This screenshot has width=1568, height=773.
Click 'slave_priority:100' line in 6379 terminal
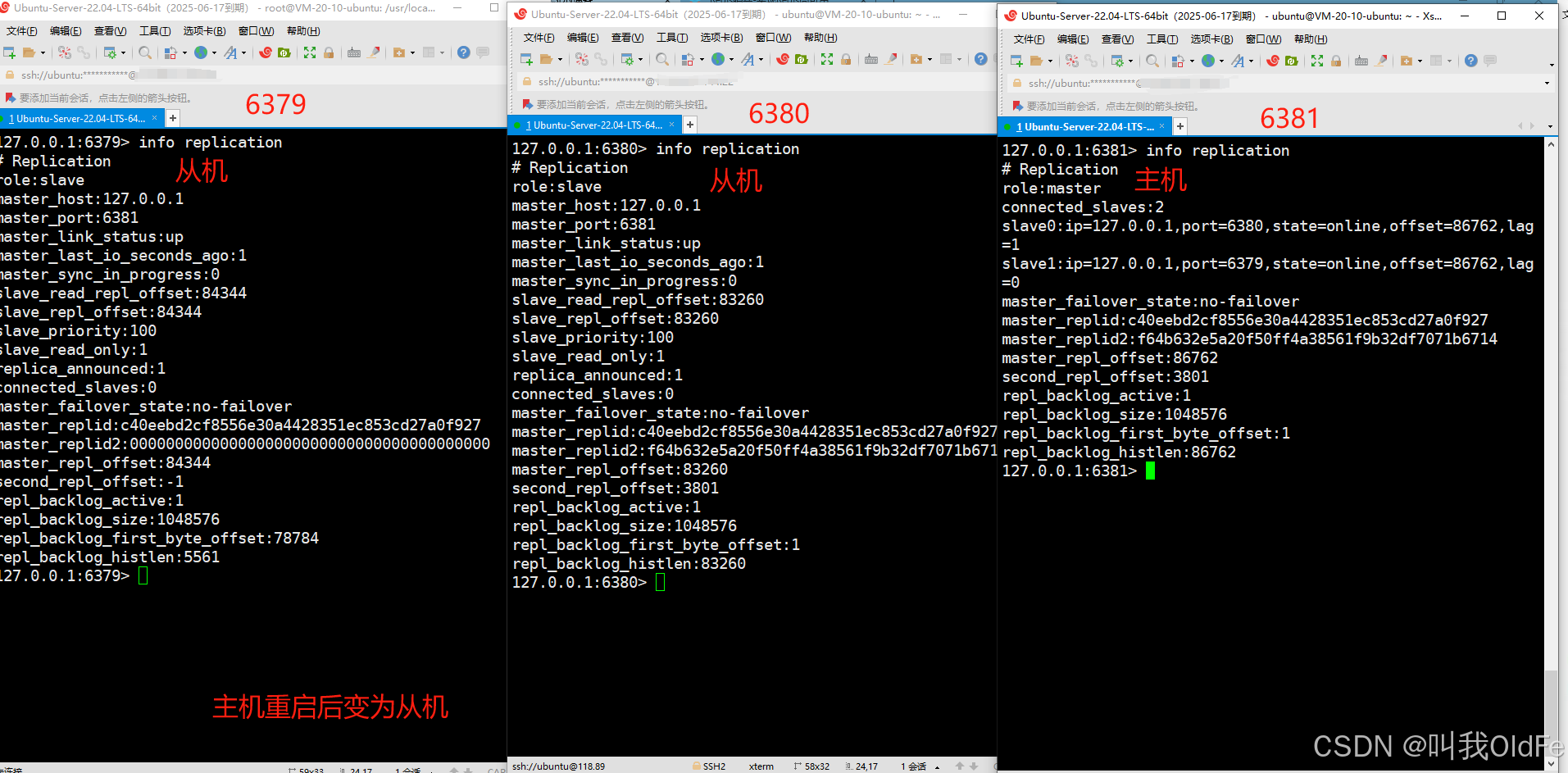click(x=79, y=330)
